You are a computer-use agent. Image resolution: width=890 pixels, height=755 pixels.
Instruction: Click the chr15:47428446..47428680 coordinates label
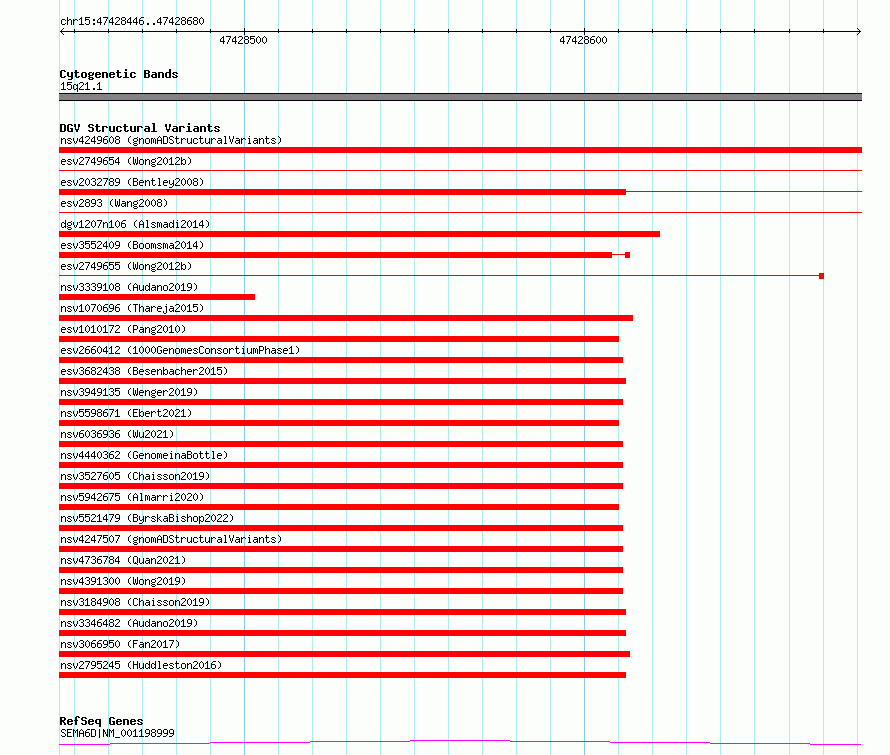click(x=132, y=21)
